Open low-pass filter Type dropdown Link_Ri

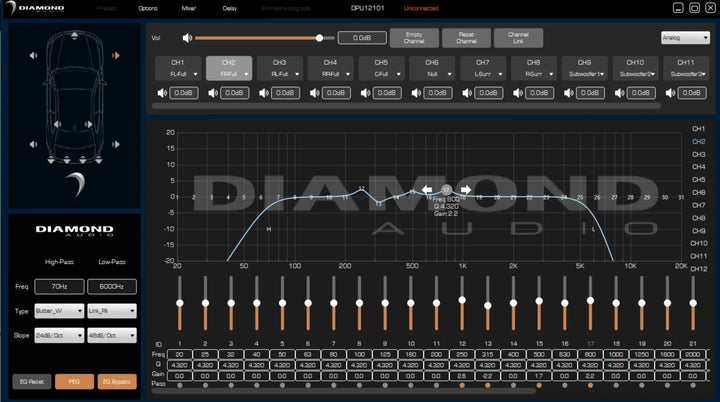click(x=112, y=311)
